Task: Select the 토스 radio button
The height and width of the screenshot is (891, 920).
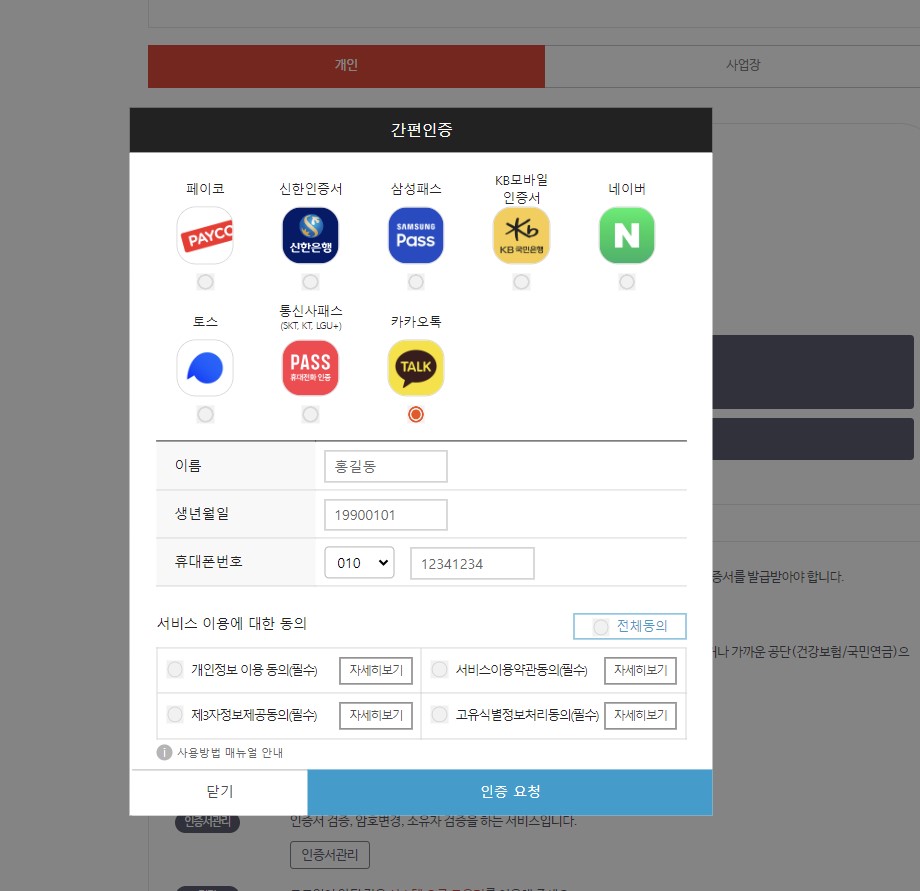Action: click(205, 415)
